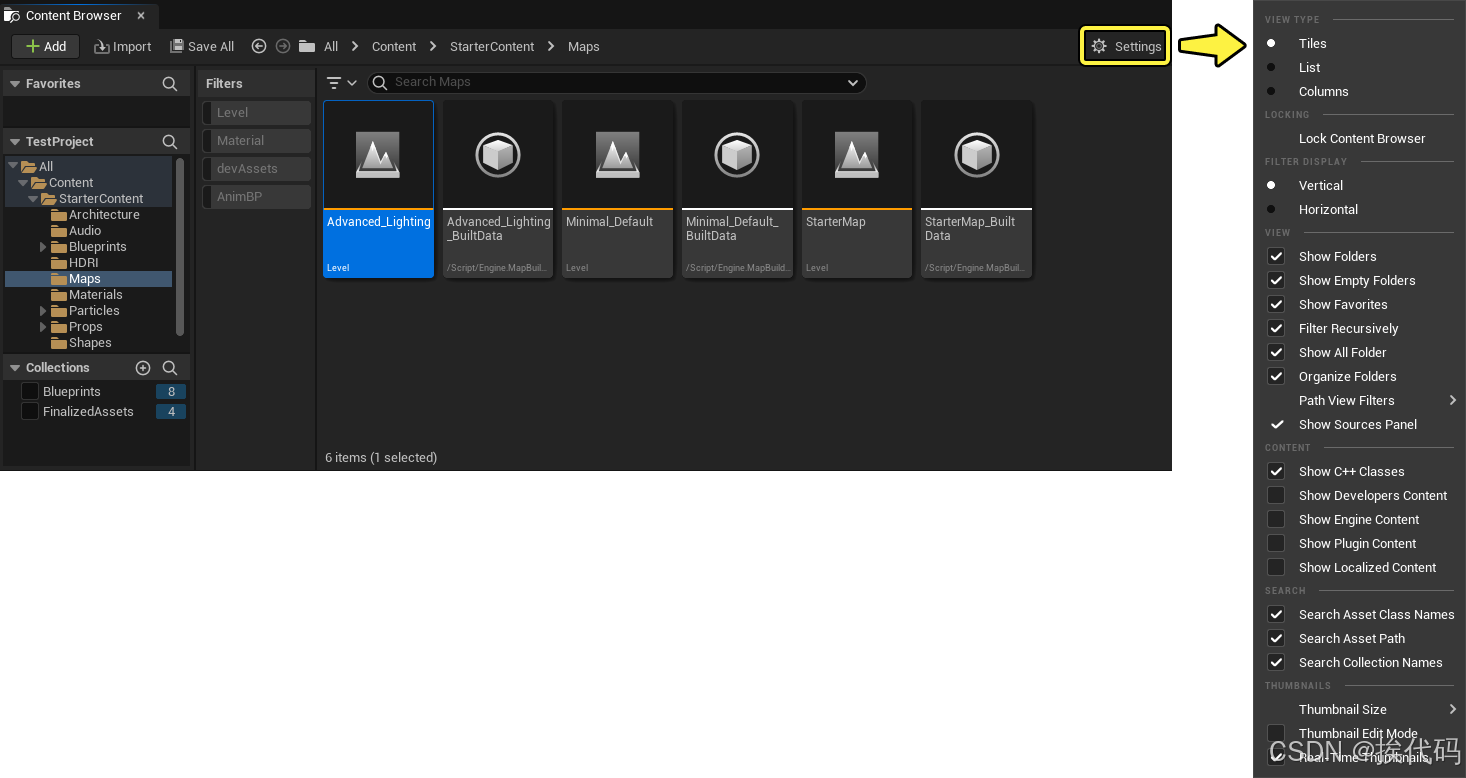Click the devAssets filter
The width and height of the screenshot is (1466, 778).
pos(257,169)
